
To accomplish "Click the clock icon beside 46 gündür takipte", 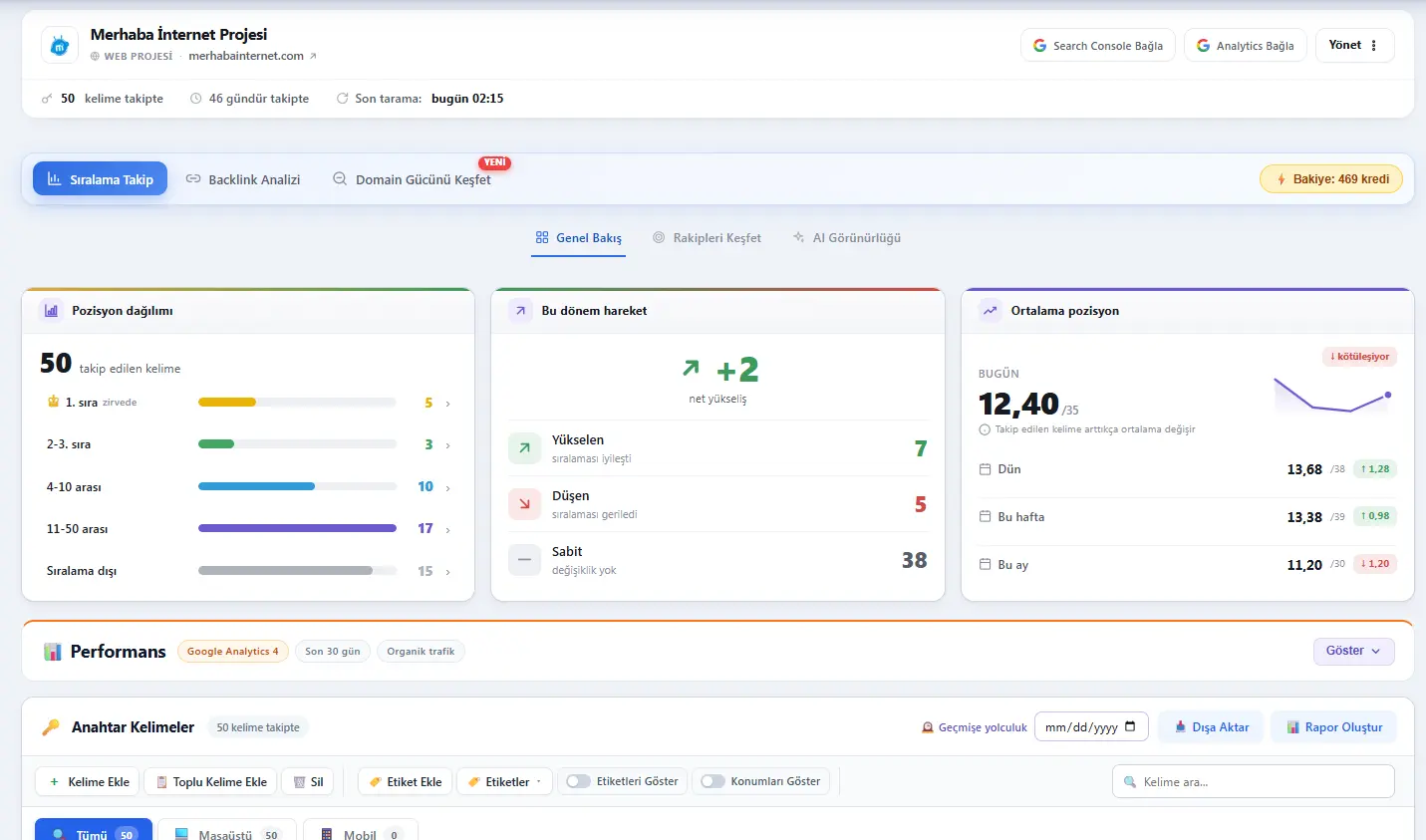I will coord(196,99).
